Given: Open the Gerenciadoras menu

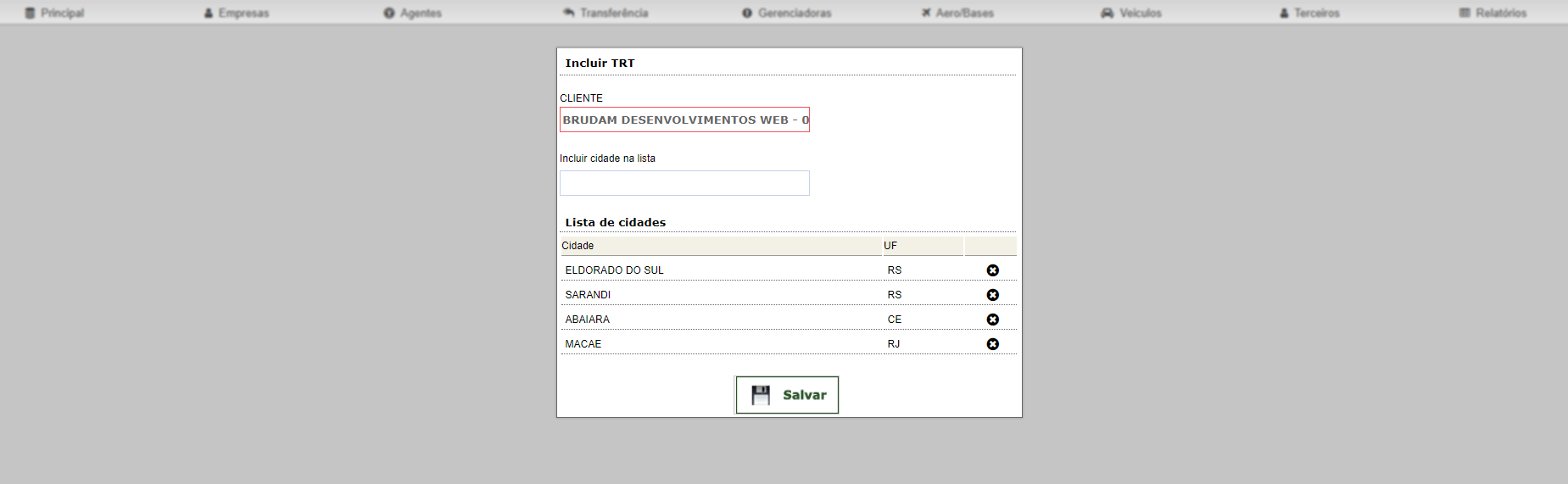Looking at the screenshot, I should (x=787, y=13).
